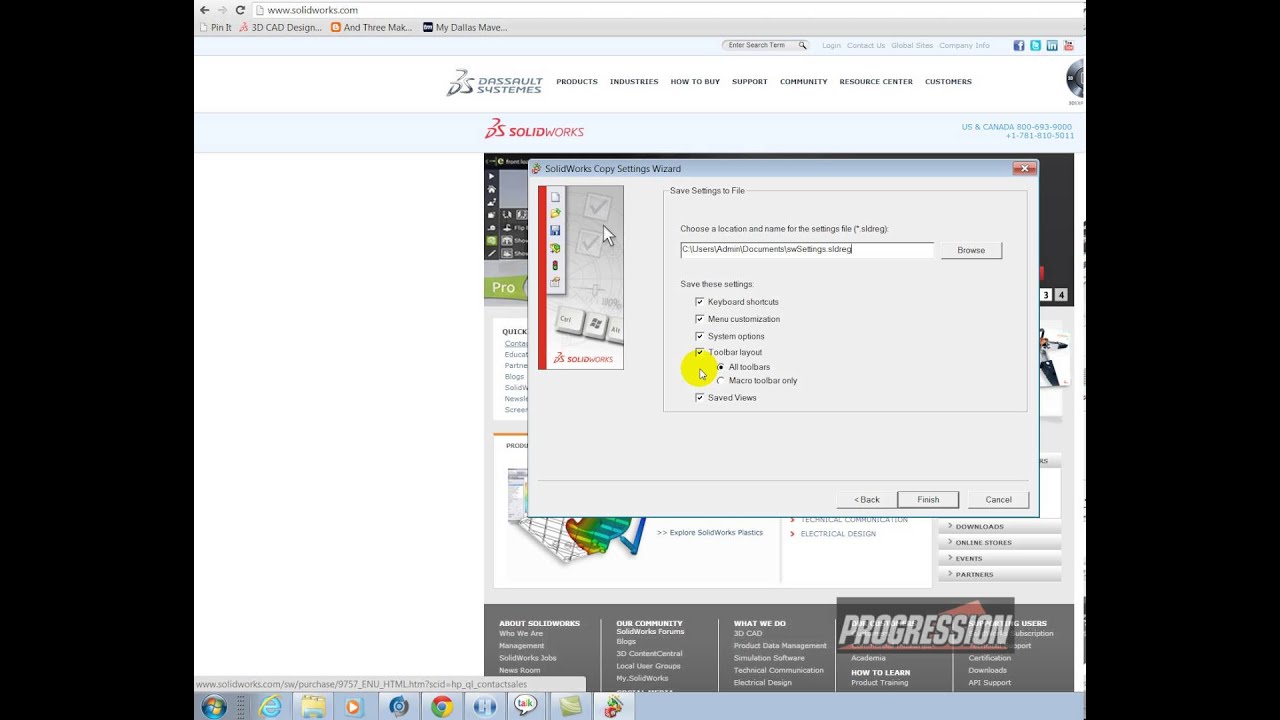This screenshot has width=1280, height=720.
Task: Open the Customers menu
Action: pos(948,82)
